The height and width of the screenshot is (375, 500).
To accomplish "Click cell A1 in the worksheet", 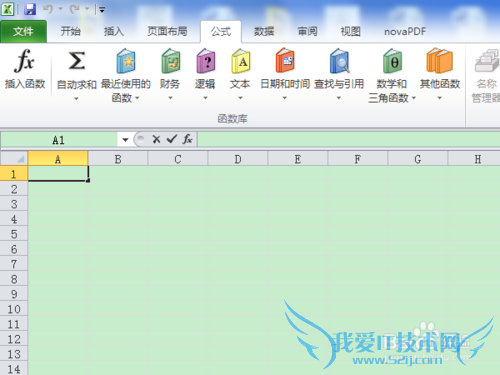I will point(58,174).
